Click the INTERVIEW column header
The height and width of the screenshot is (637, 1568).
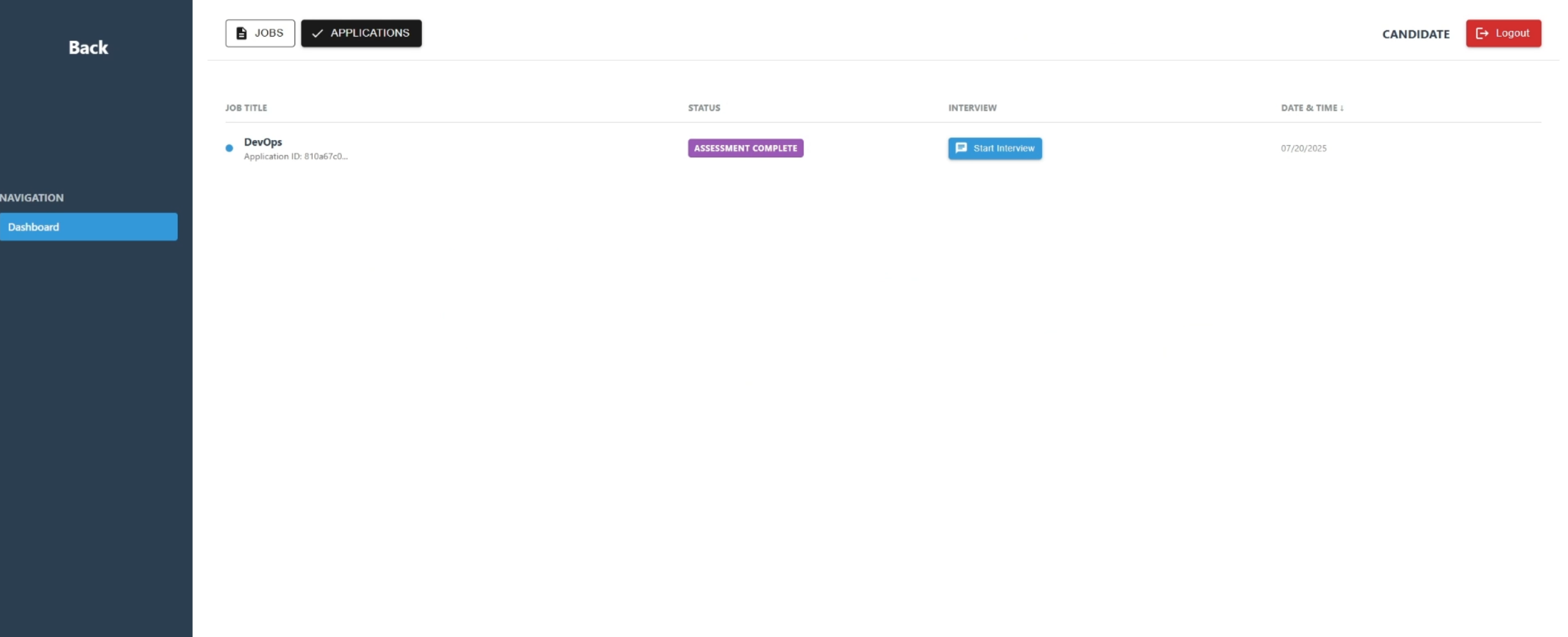click(x=972, y=108)
